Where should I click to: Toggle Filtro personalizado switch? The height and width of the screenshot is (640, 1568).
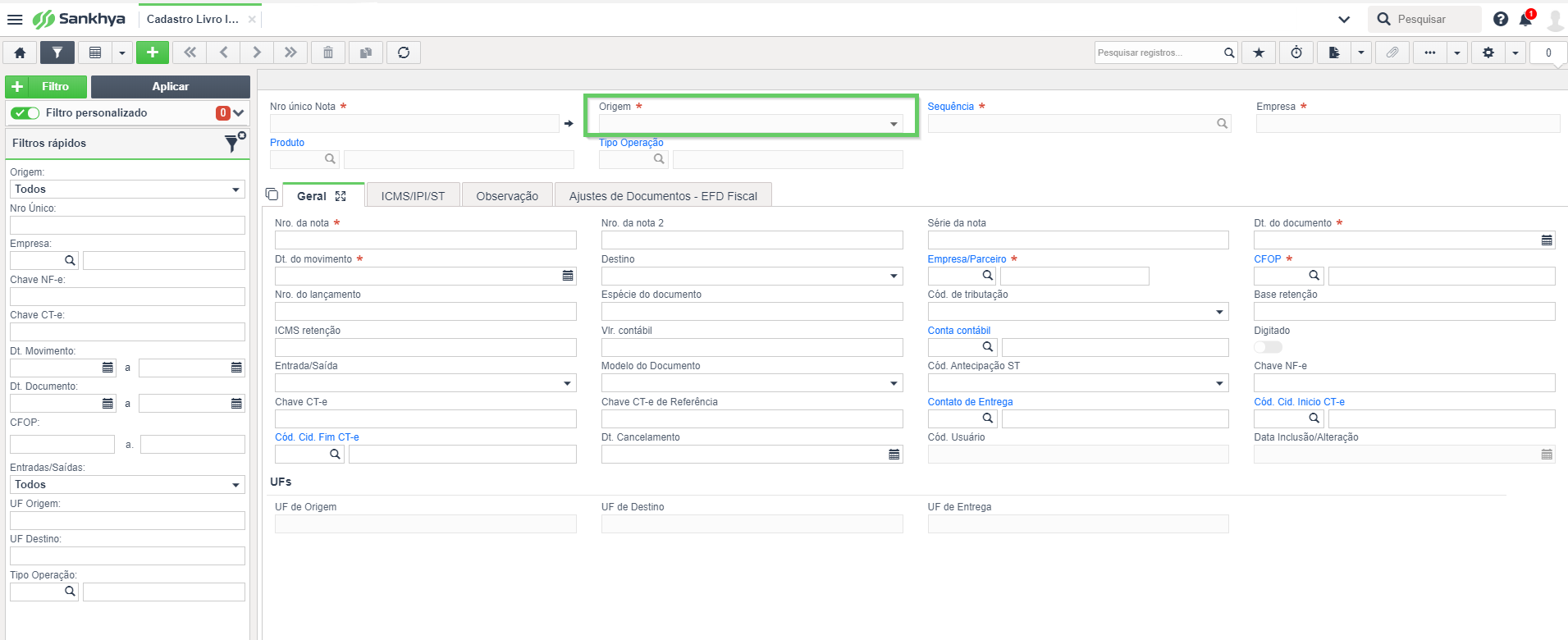coord(26,113)
